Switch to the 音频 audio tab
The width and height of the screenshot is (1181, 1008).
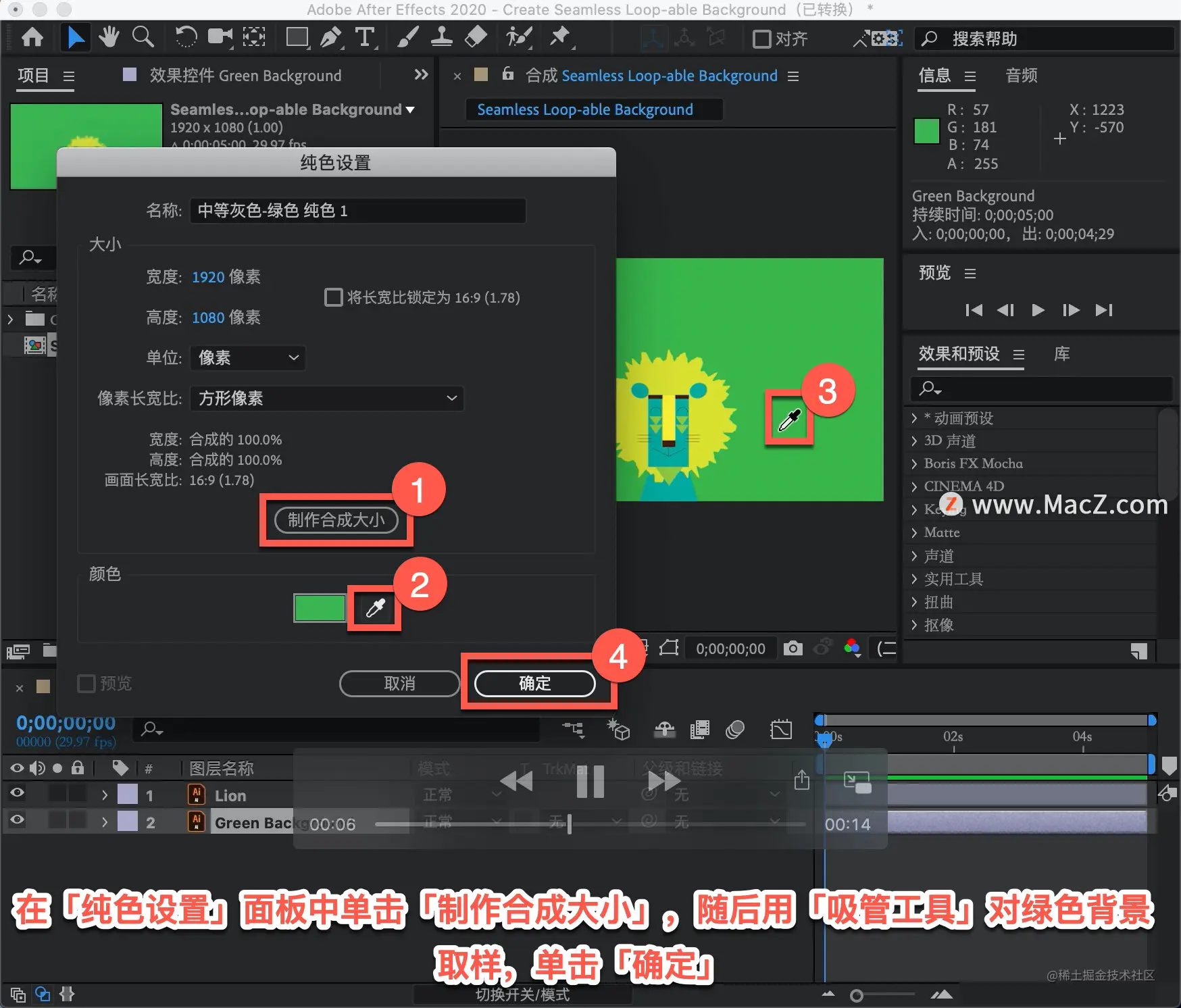pos(1021,76)
